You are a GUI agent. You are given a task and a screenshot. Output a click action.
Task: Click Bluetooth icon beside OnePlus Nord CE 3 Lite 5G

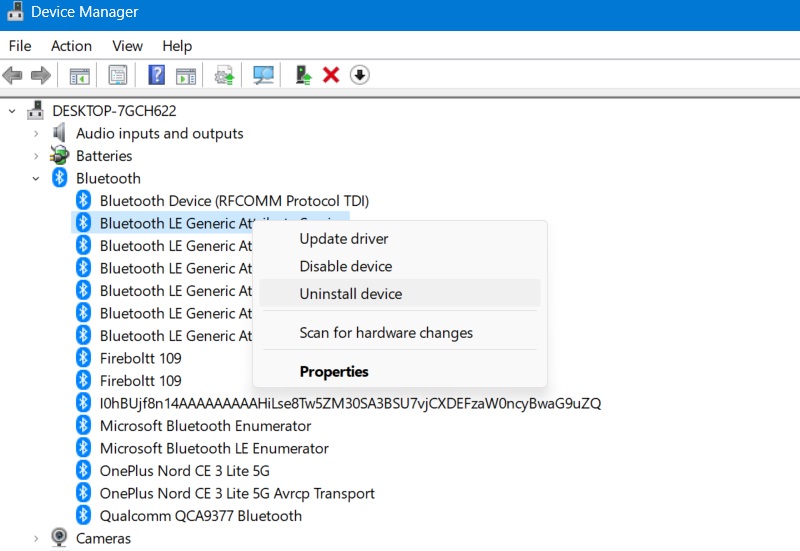(83, 470)
